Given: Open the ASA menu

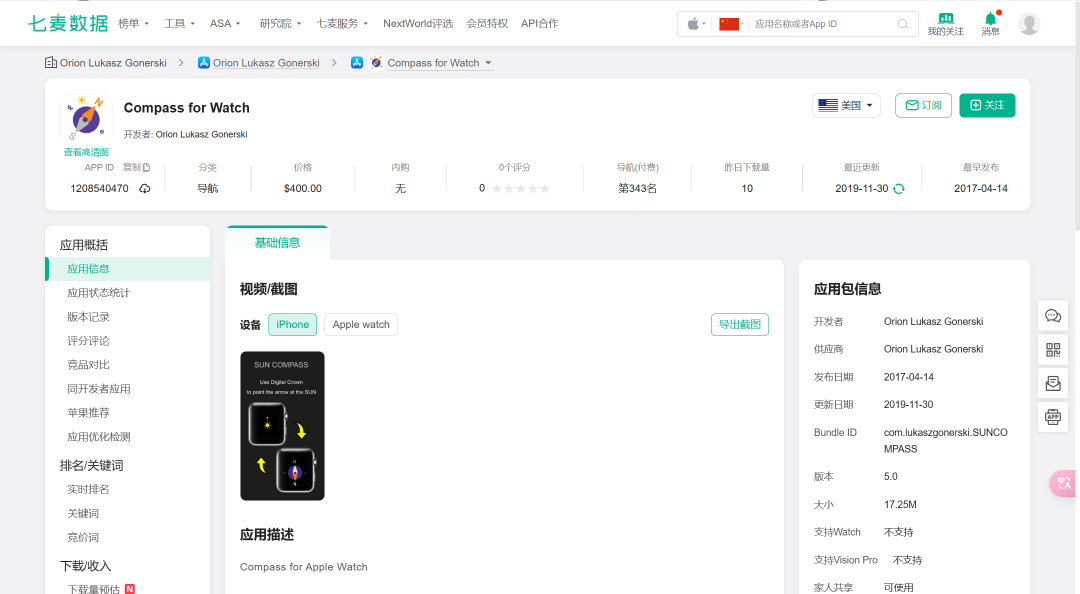Looking at the screenshot, I should (x=225, y=23).
